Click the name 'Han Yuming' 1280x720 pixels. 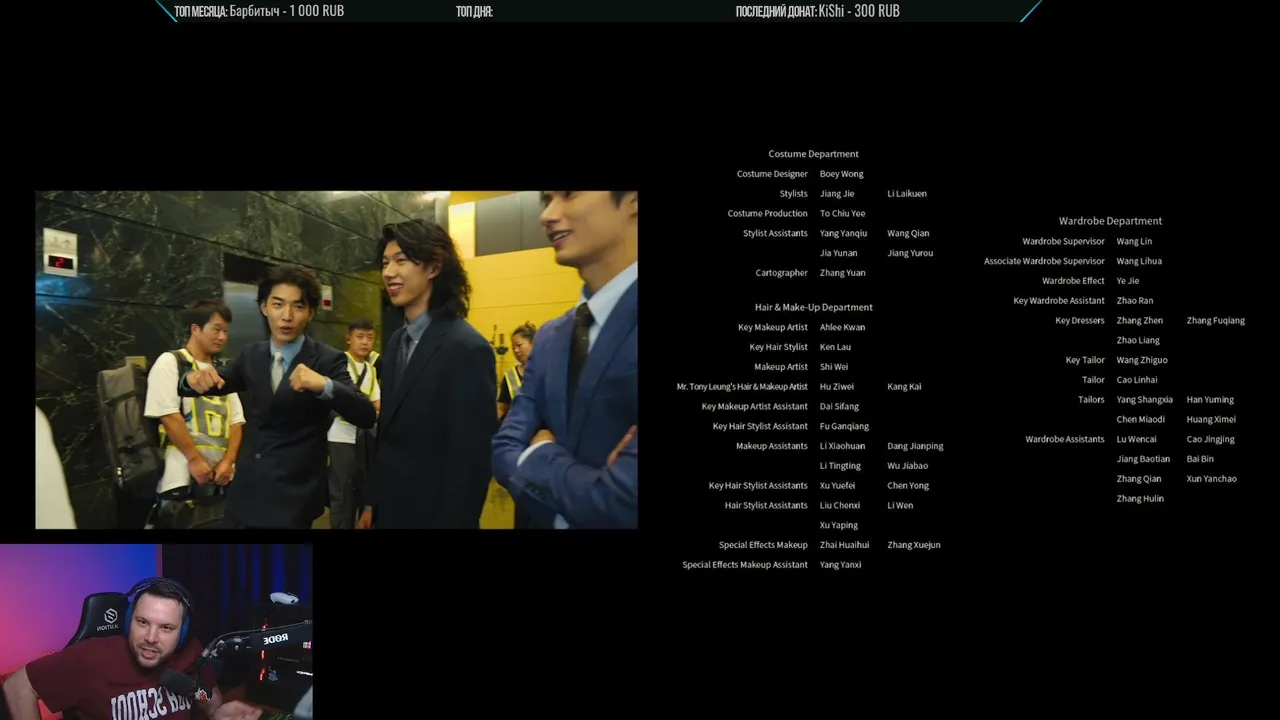(1210, 400)
